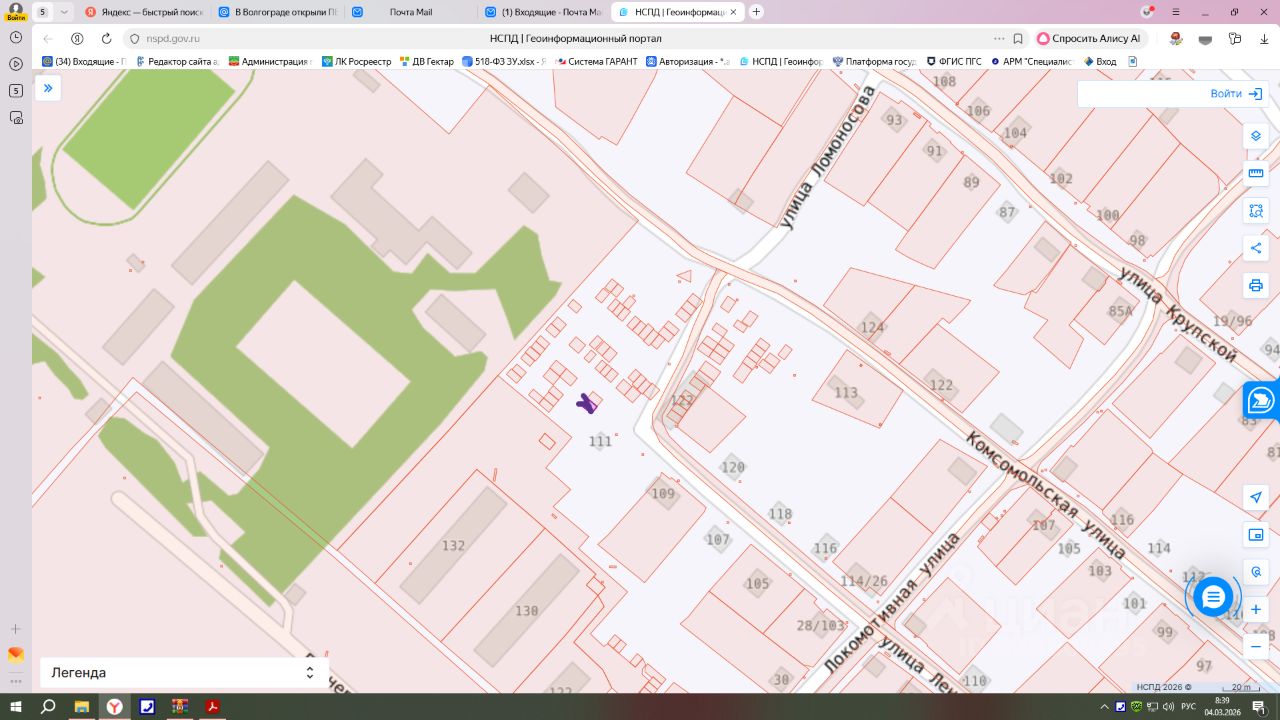1280x720 pixels.
Task: Open the Yandex browser main menu
Action: click(1177, 12)
